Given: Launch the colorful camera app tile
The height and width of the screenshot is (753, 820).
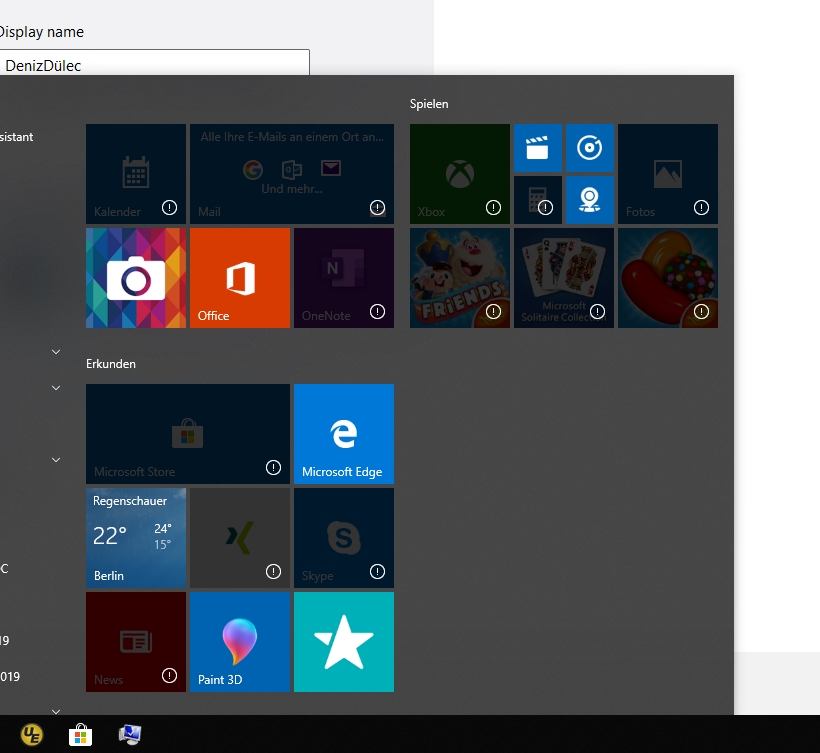Looking at the screenshot, I should pos(136,278).
